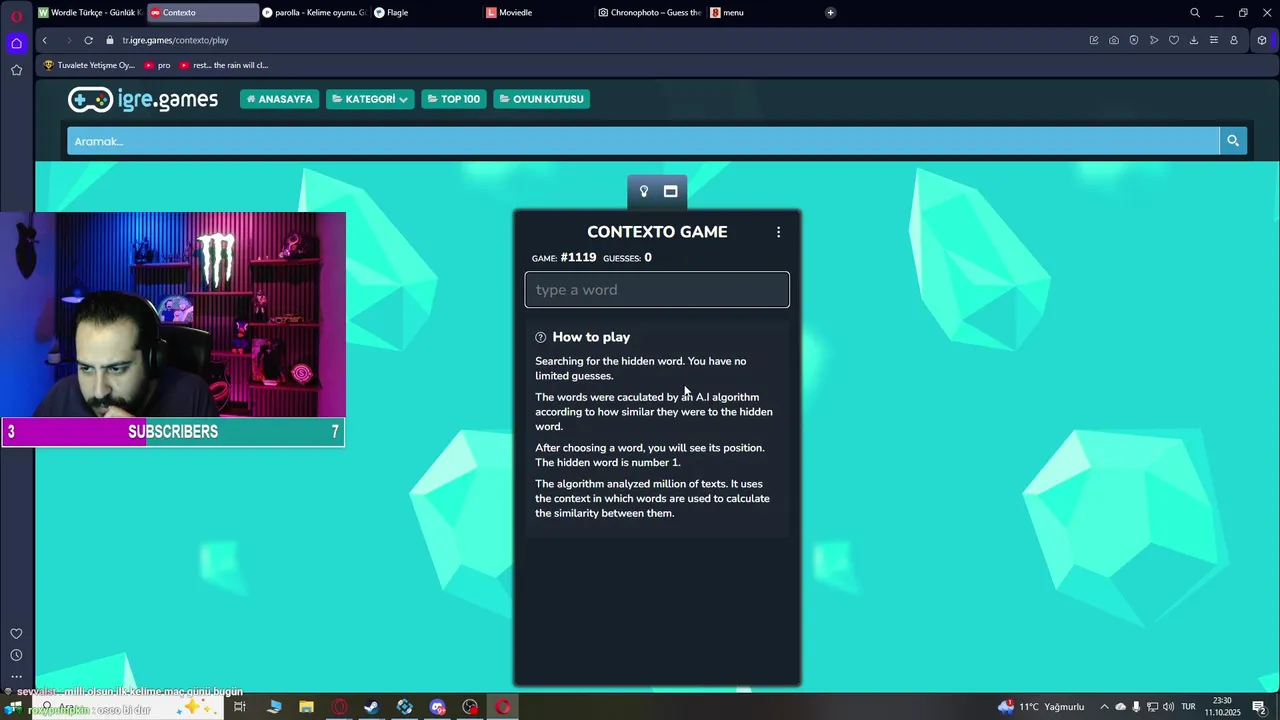
Task: Click the igre.games gamepad logo
Action: (143, 99)
